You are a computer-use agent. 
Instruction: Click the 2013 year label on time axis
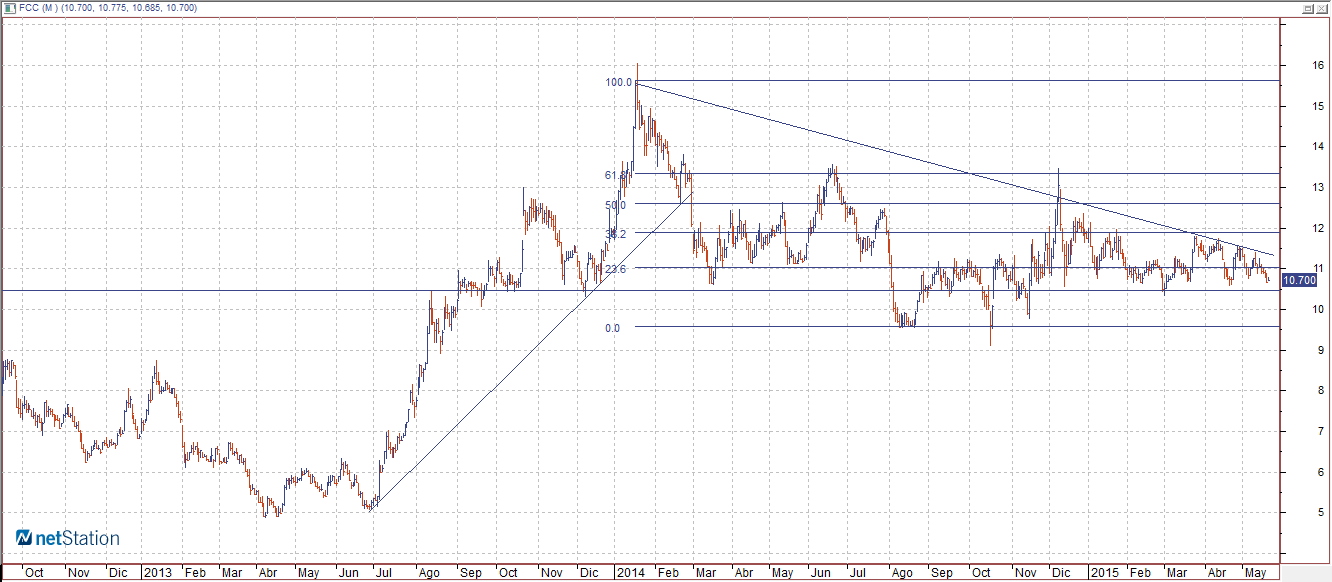157,573
